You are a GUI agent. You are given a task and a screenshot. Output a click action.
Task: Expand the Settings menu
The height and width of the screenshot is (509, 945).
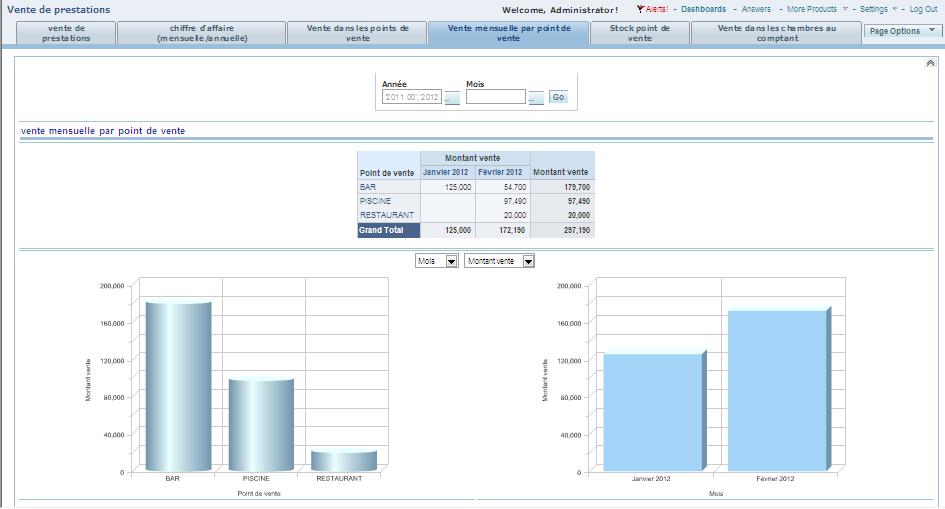[878, 9]
